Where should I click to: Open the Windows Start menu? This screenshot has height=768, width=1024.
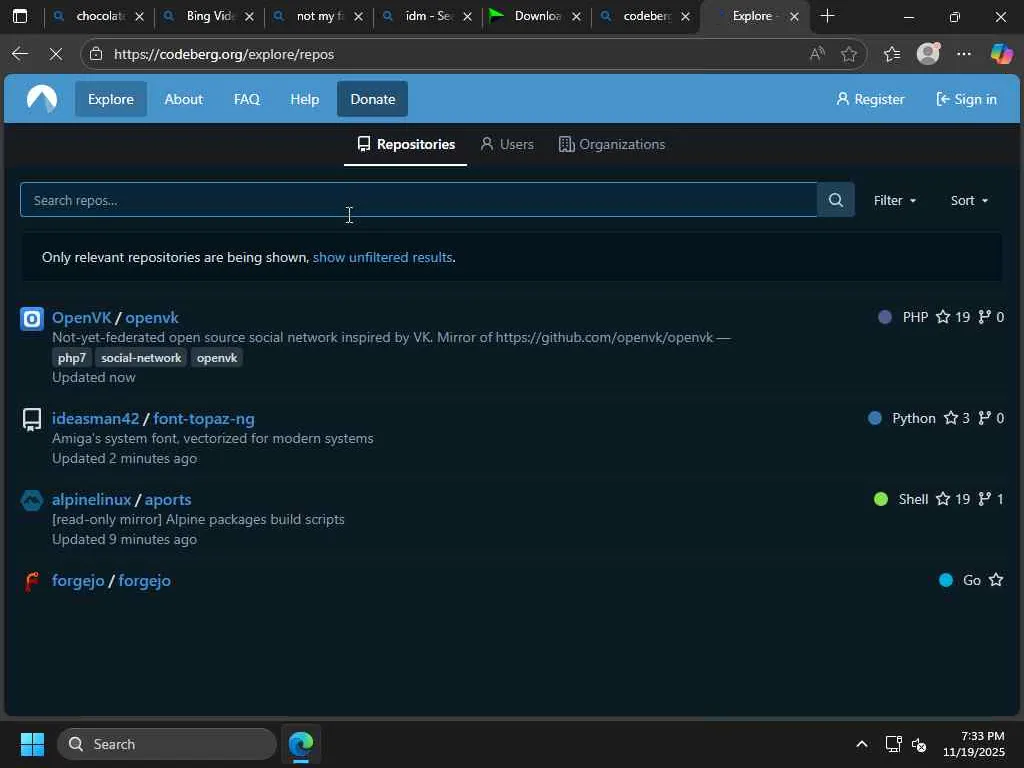tap(32, 744)
